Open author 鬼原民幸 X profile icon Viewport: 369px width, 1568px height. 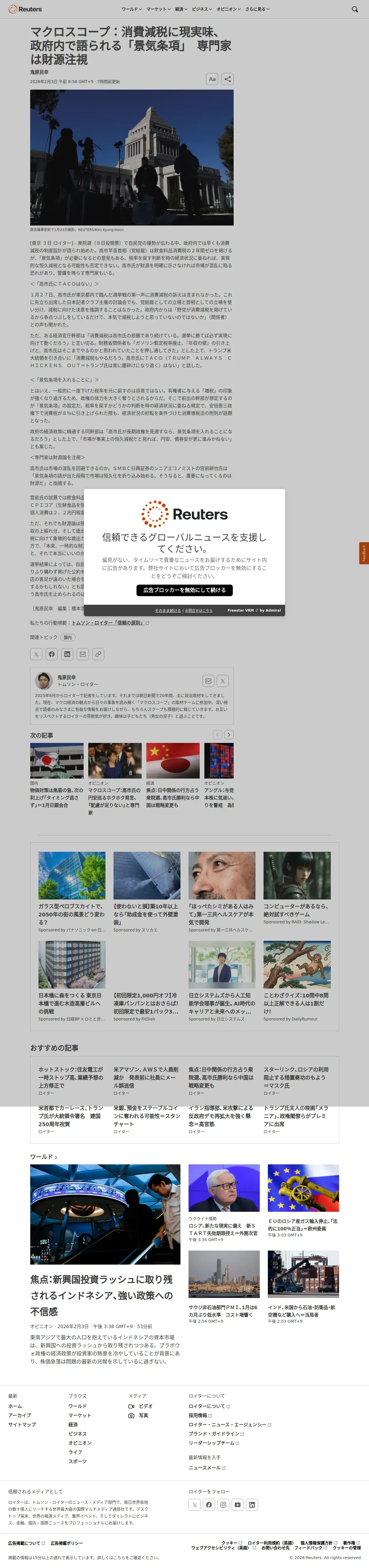tap(223, 681)
